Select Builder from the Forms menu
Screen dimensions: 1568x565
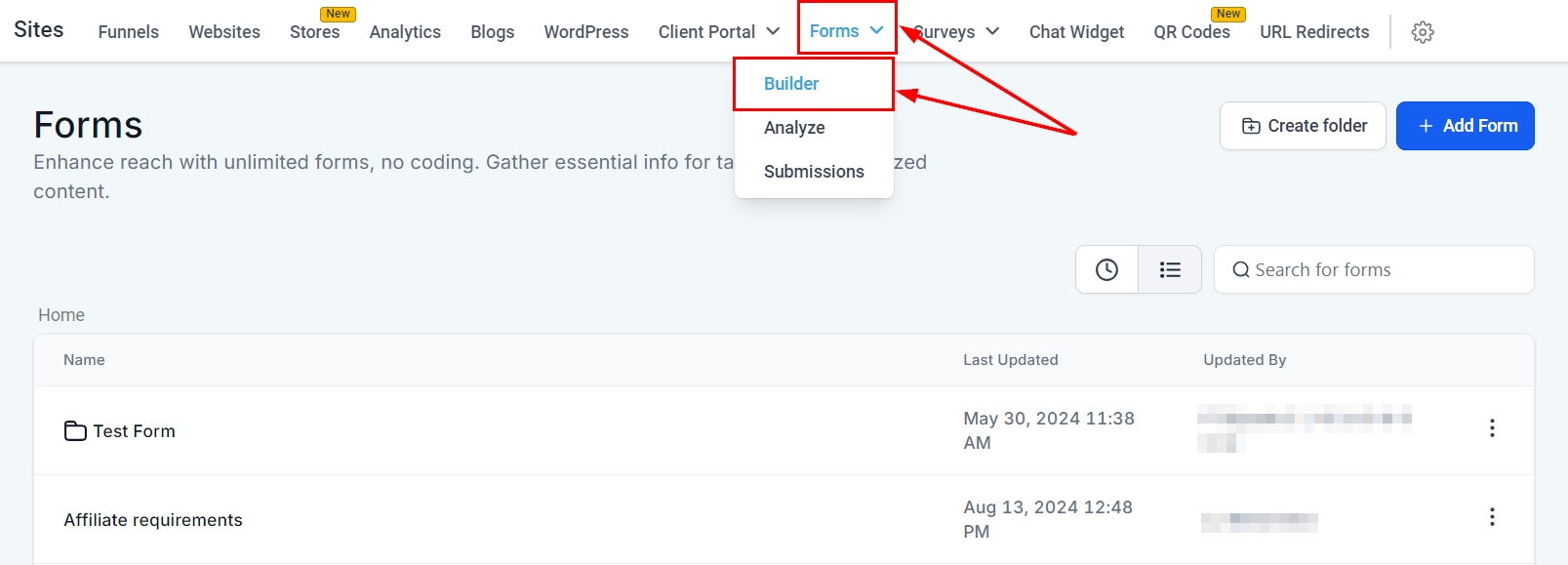791,84
